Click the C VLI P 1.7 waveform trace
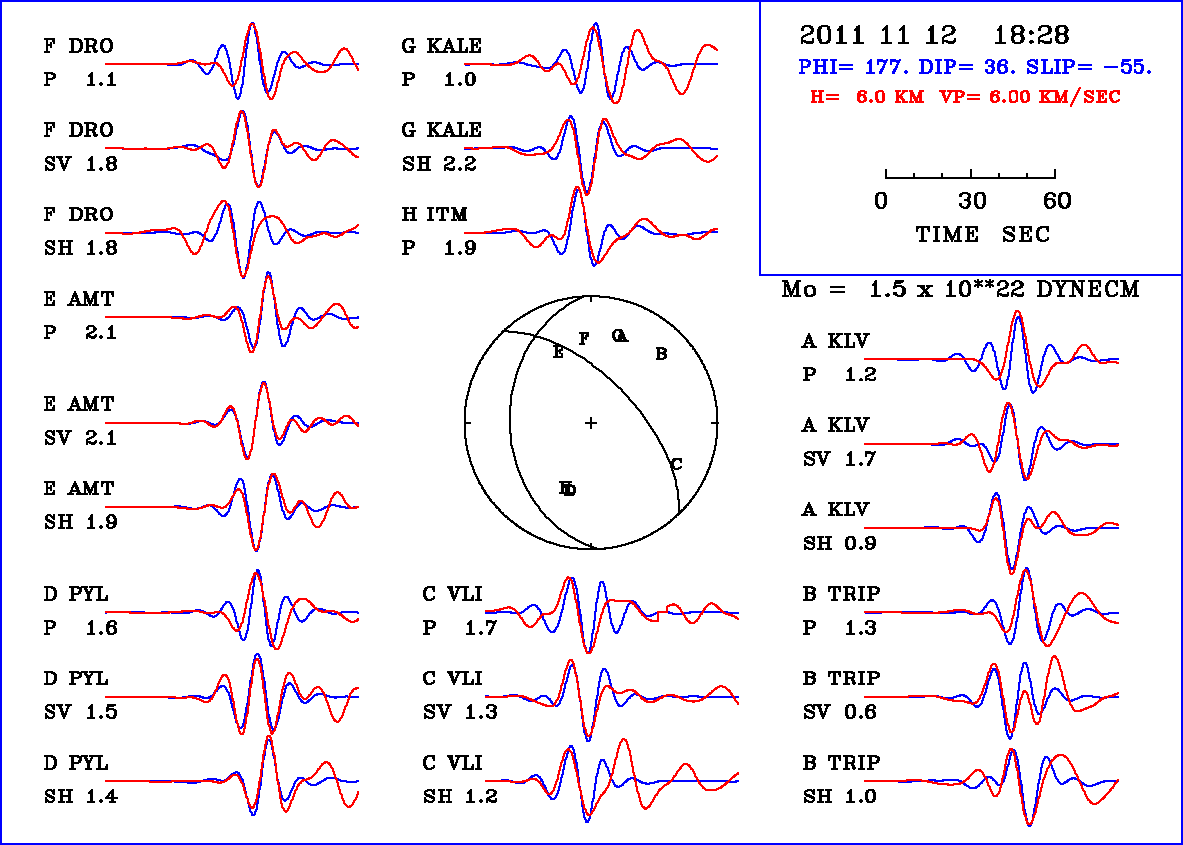Viewport: 1183px width, 845px height. coord(612,615)
